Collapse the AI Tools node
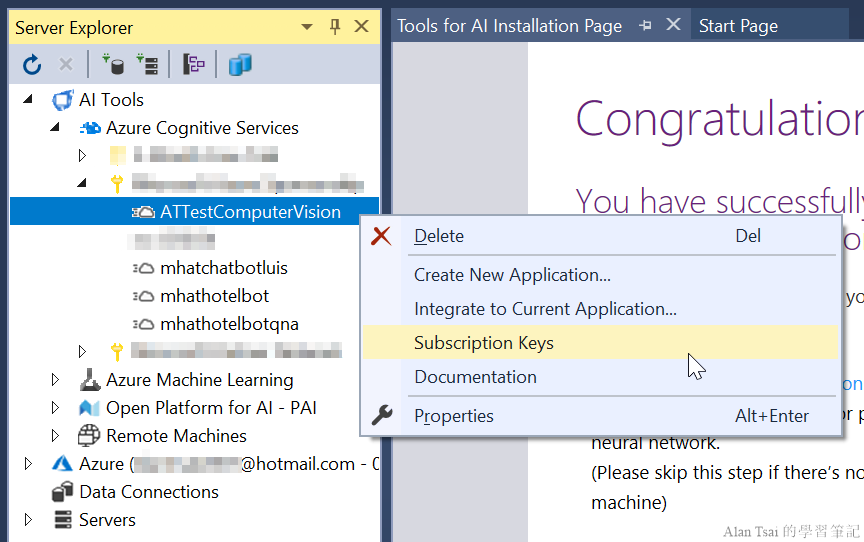Viewport: 864px width, 542px height. click(x=28, y=100)
